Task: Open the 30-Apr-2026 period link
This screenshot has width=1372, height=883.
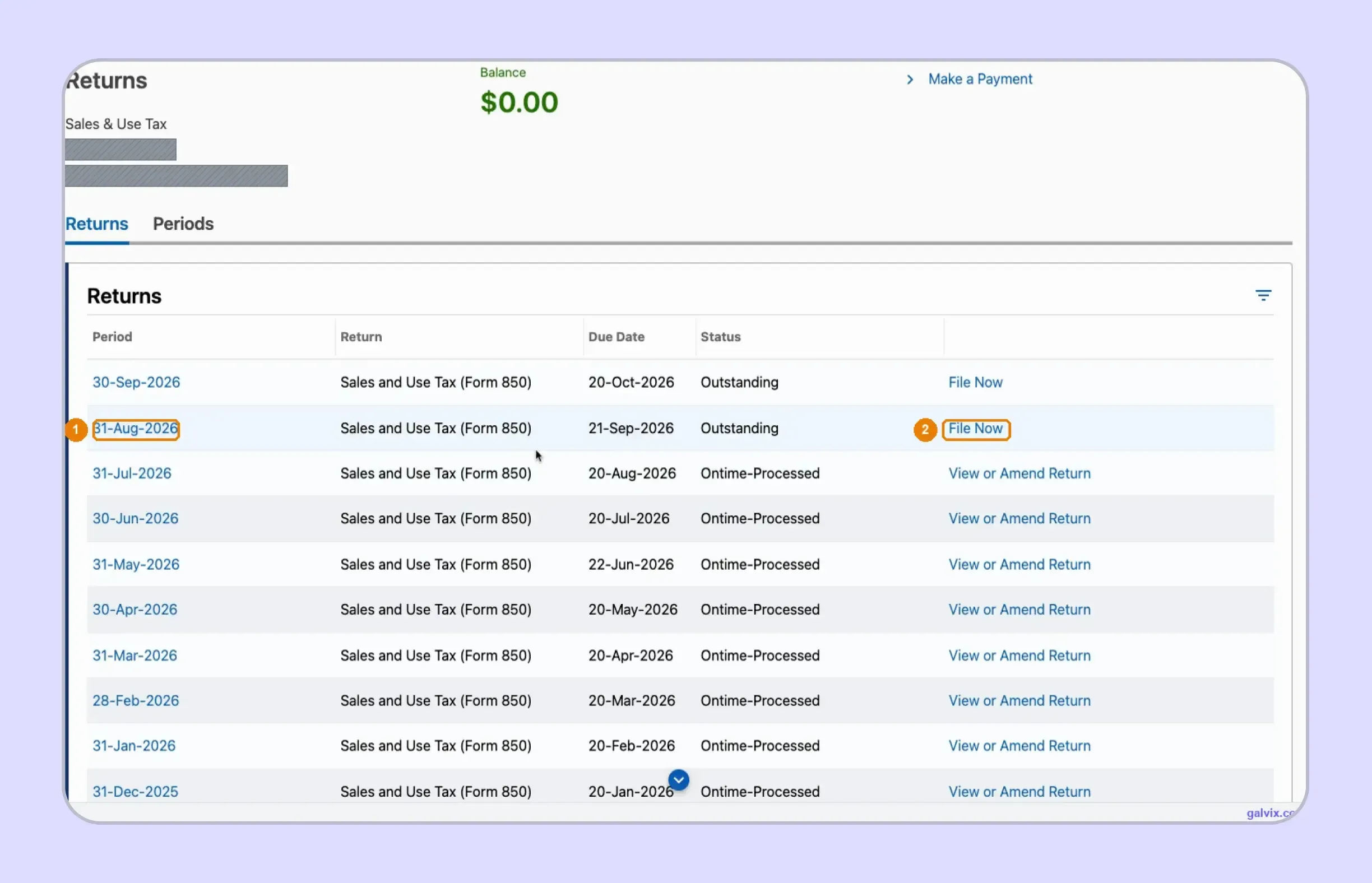Action: click(x=135, y=610)
